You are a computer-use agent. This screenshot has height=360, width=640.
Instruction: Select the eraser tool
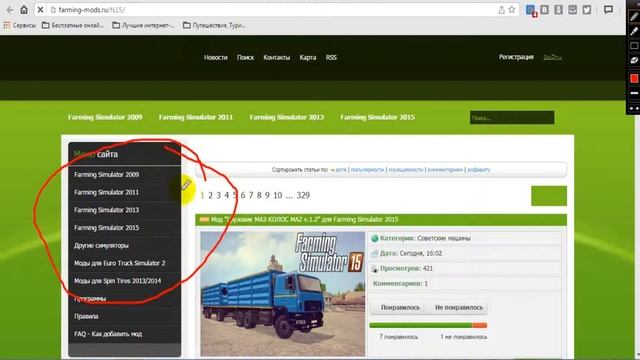click(634, 60)
